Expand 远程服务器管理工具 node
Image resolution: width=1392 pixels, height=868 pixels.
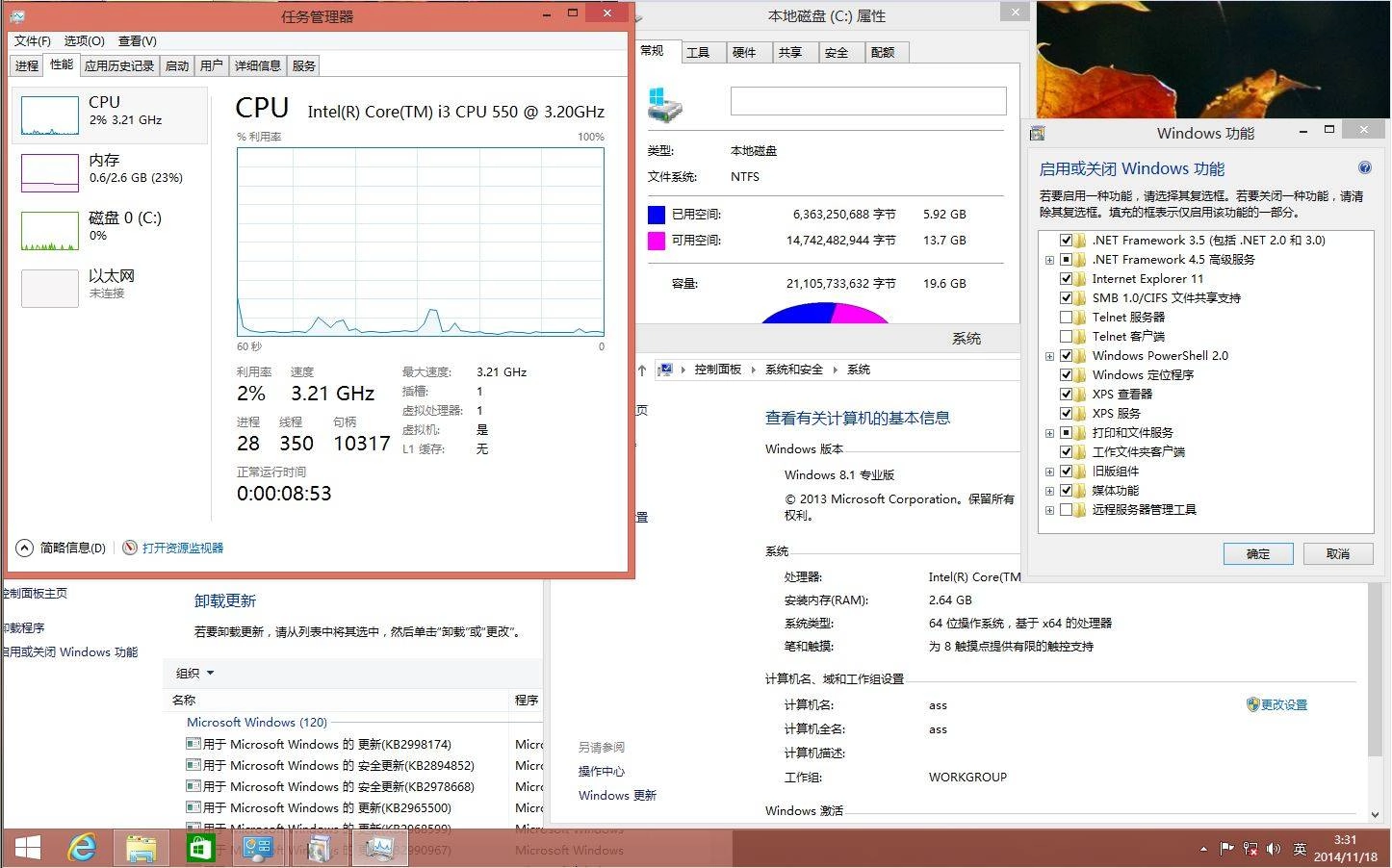click(1049, 510)
